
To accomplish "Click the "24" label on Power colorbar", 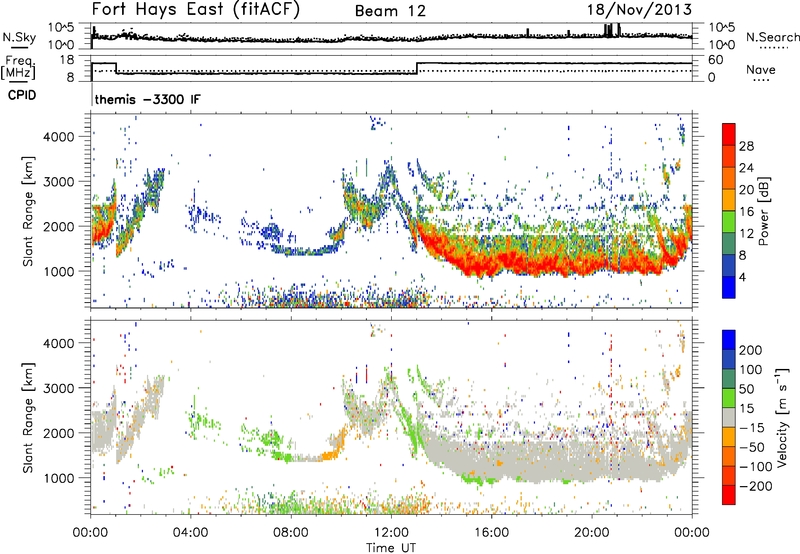I will 746,168.
